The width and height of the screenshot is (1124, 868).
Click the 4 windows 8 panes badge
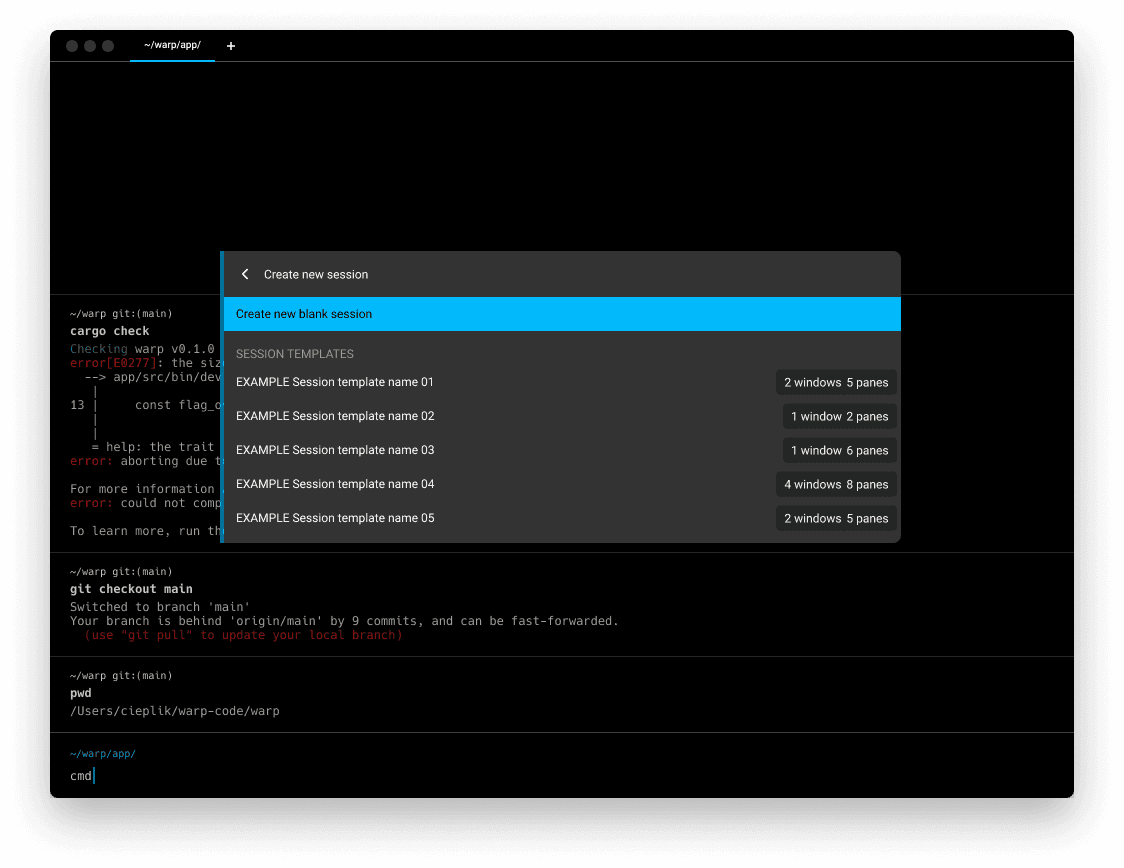point(836,484)
